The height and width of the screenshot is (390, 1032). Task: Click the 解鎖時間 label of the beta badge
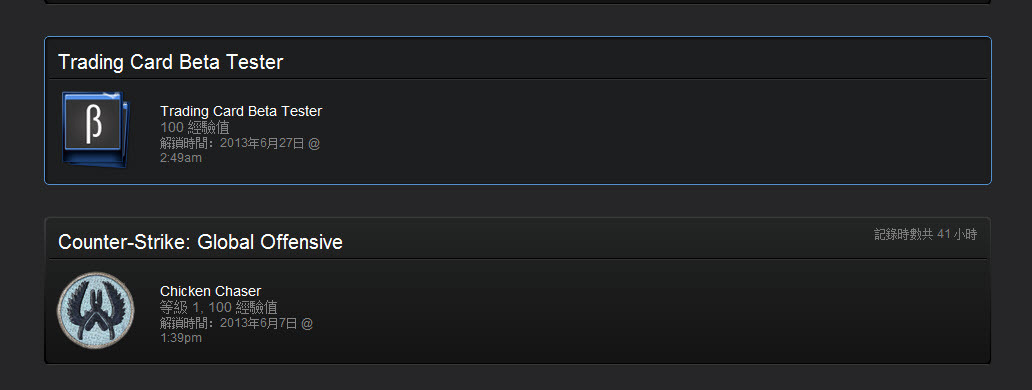coord(187,143)
